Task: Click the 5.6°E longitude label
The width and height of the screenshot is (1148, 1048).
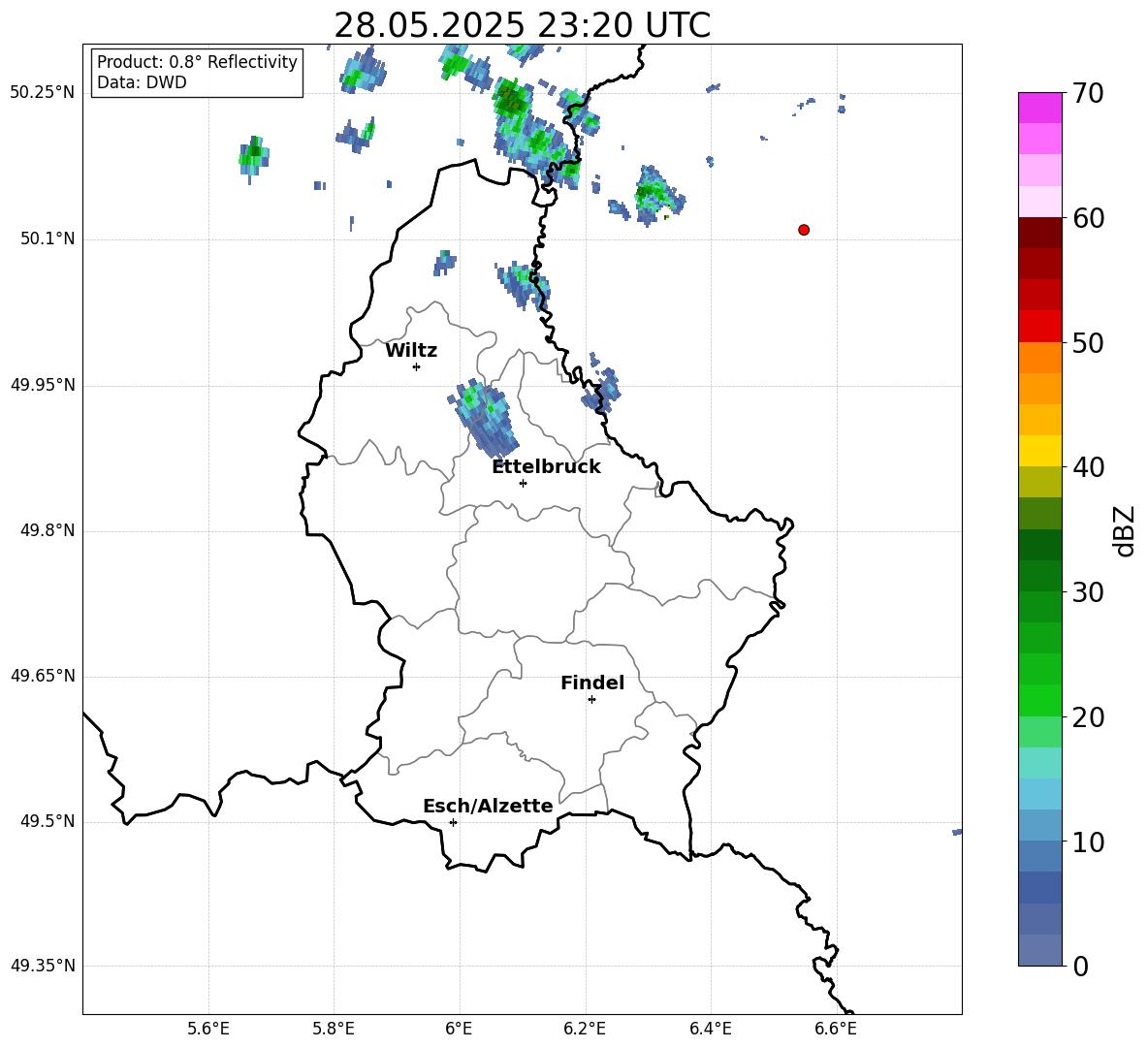Action: (x=208, y=1029)
